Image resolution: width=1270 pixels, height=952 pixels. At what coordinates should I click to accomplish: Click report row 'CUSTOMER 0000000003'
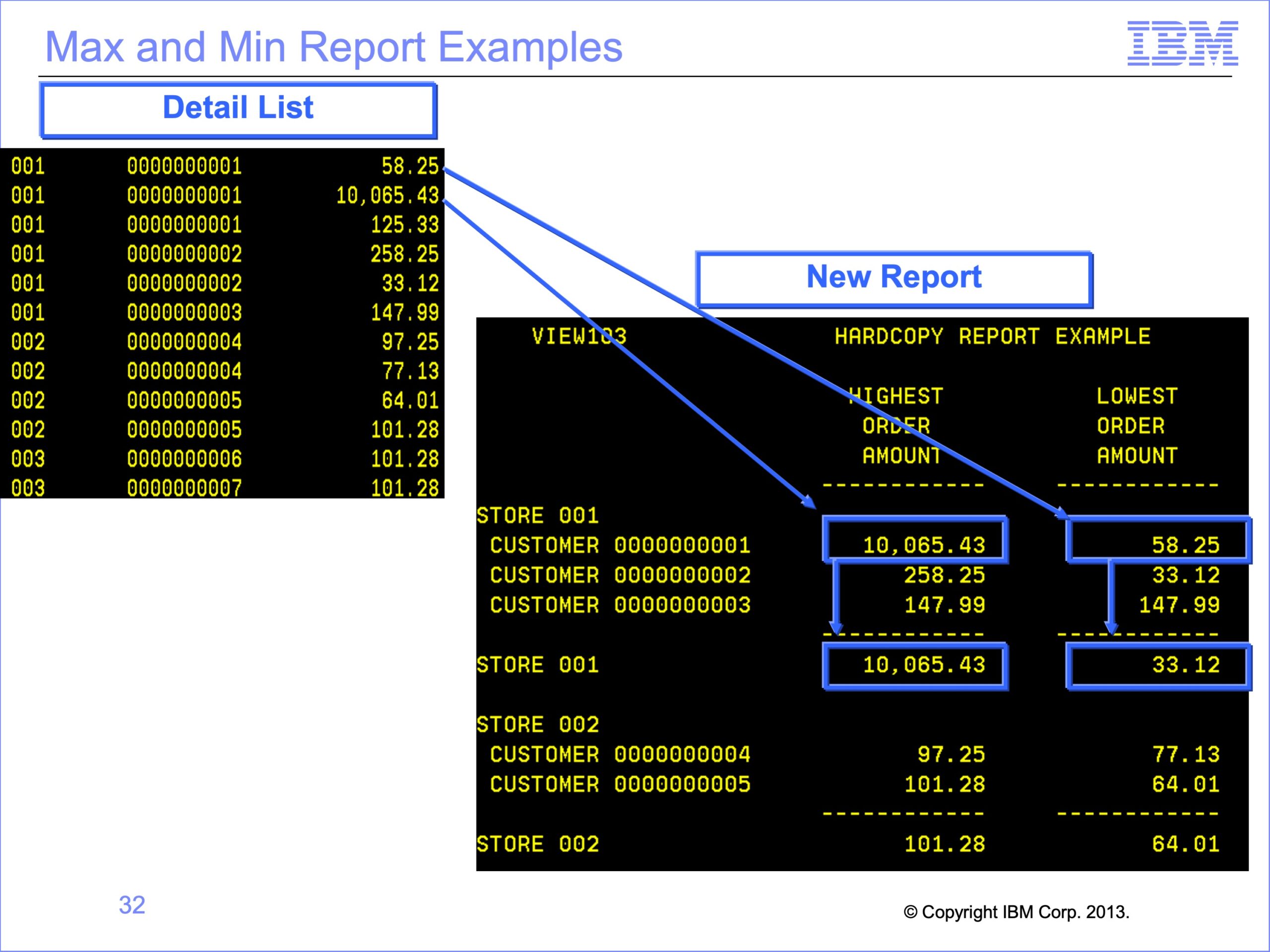[x=620, y=605]
